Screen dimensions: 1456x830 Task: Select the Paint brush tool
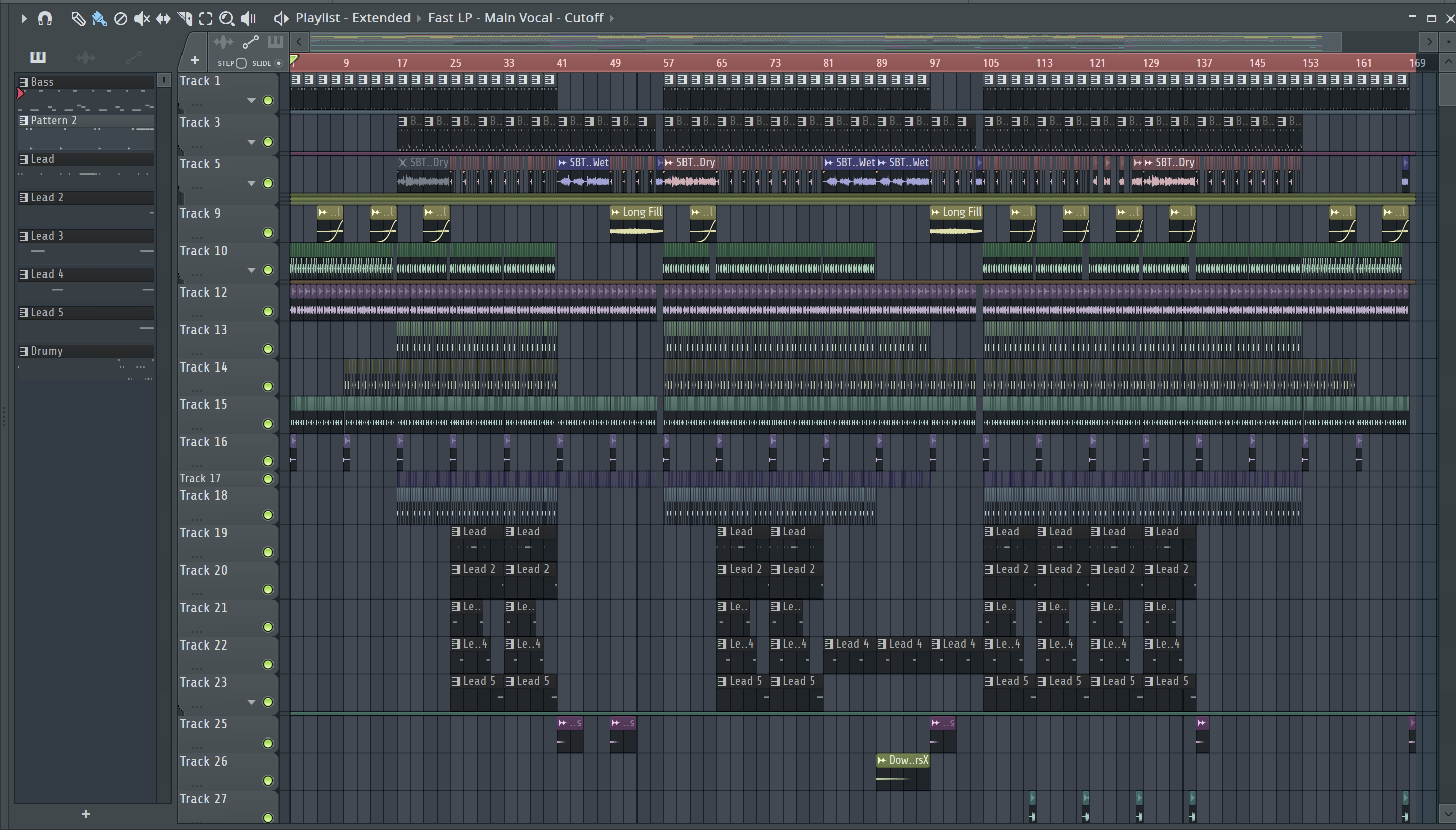(99, 18)
